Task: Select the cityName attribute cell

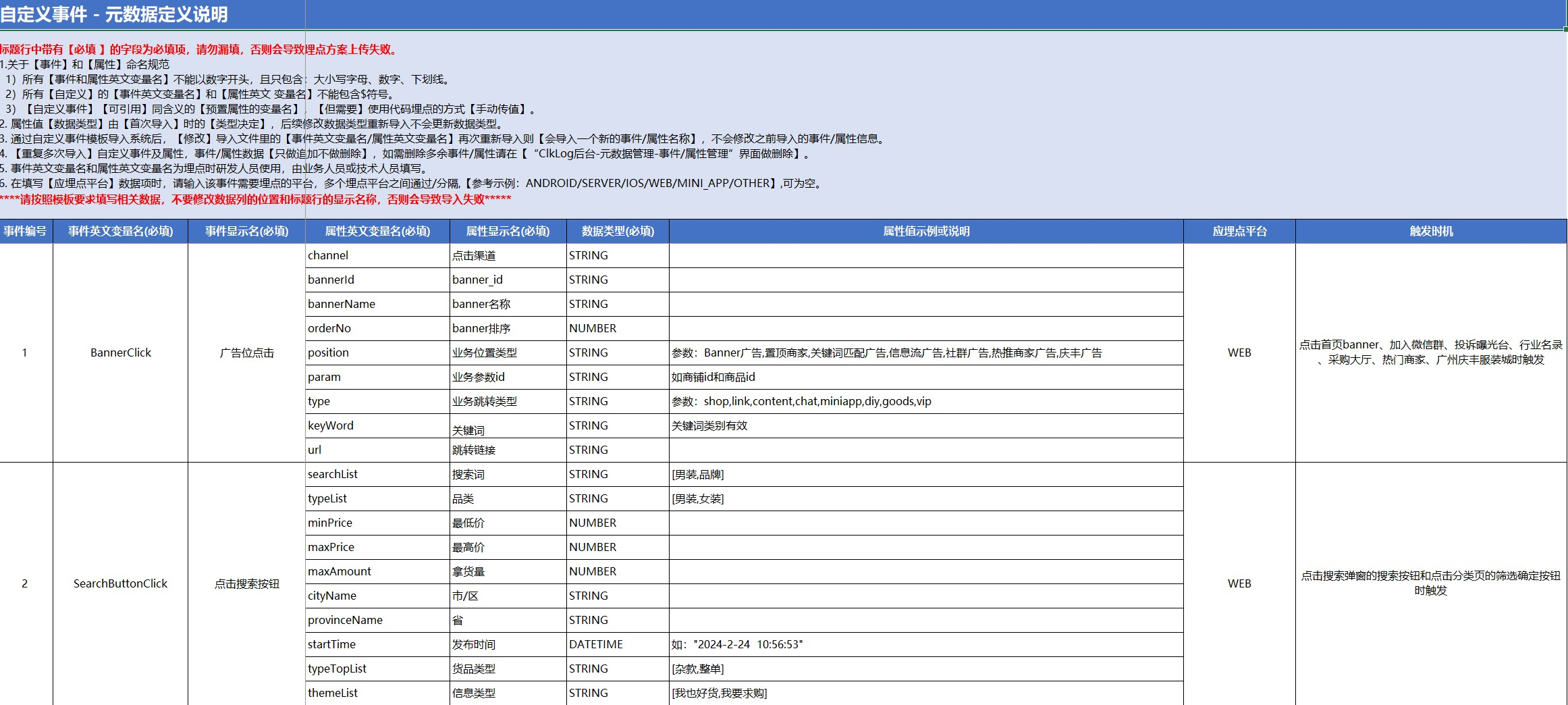Action: (377, 596)
